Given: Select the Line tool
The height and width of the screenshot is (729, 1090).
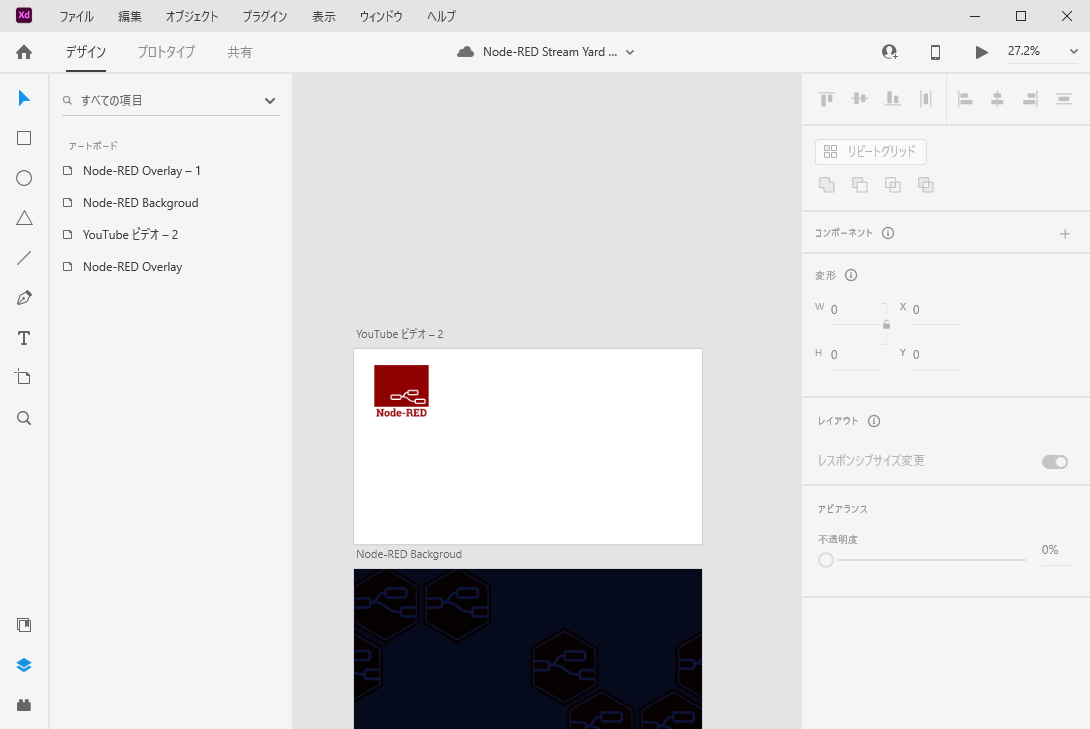Looking at the screenshot, I should pyautogui.click(x=24, y=258).
